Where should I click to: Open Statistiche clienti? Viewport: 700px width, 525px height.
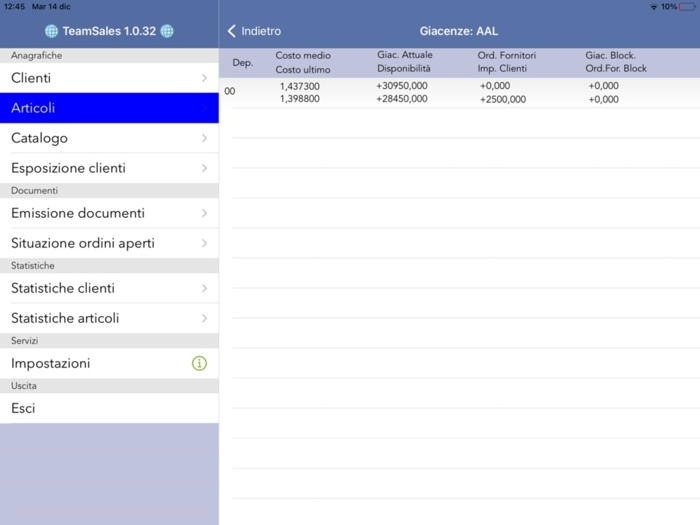(x=109, y=288)
